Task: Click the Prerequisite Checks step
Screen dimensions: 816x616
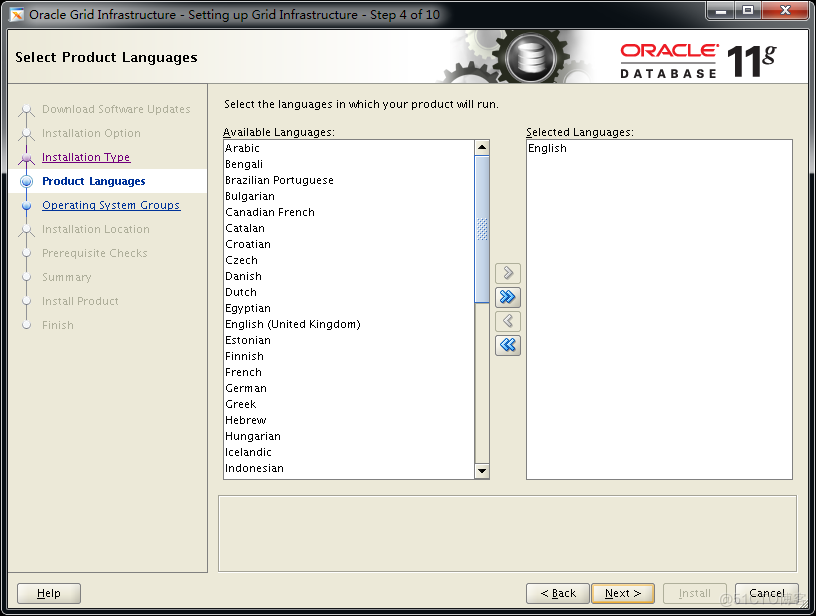Action: [95, 253]
